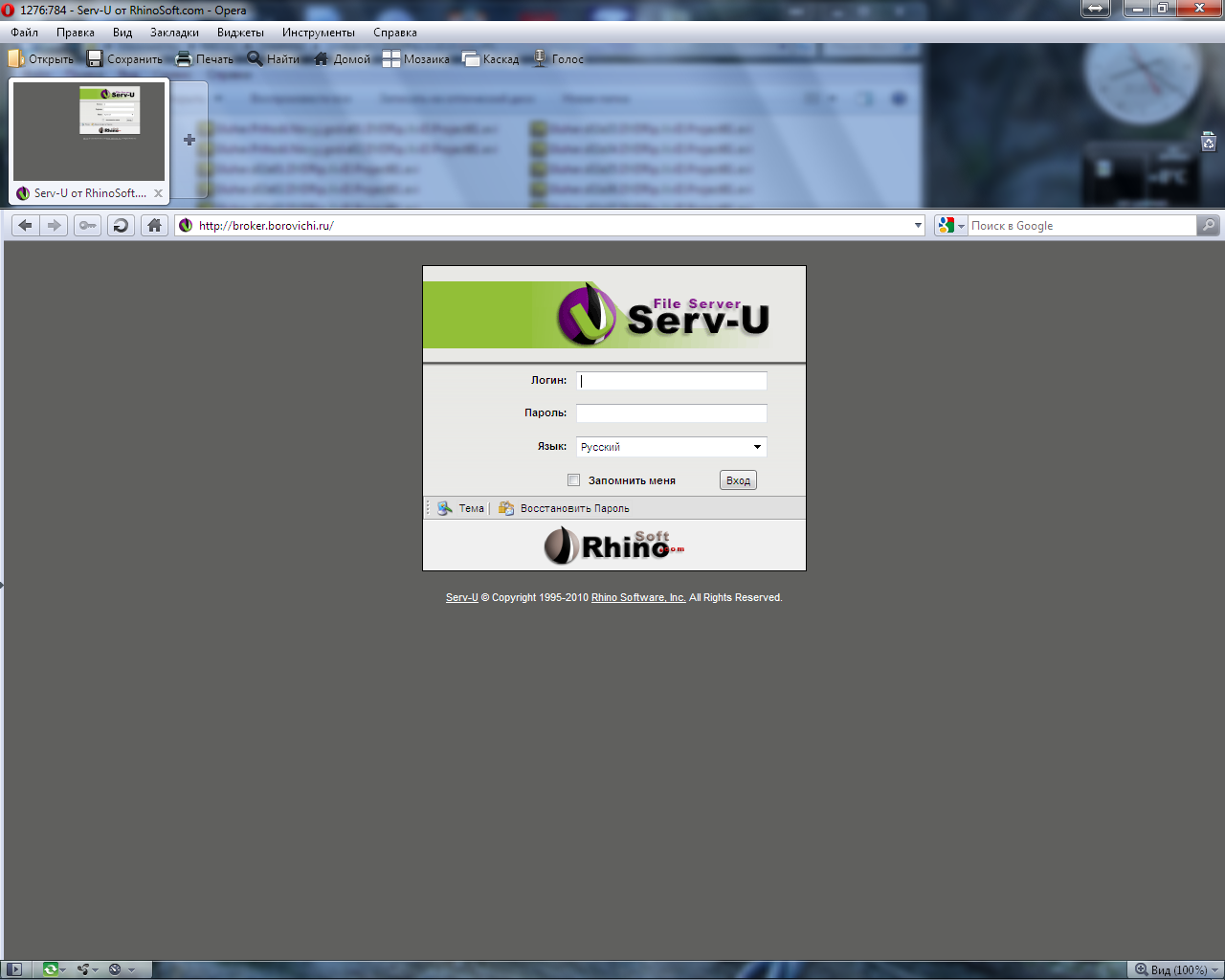Image resolution: width=1225 pixels, height=980 pixels.
Task: Go forward with the Forward arrow button
Action: 54,226
